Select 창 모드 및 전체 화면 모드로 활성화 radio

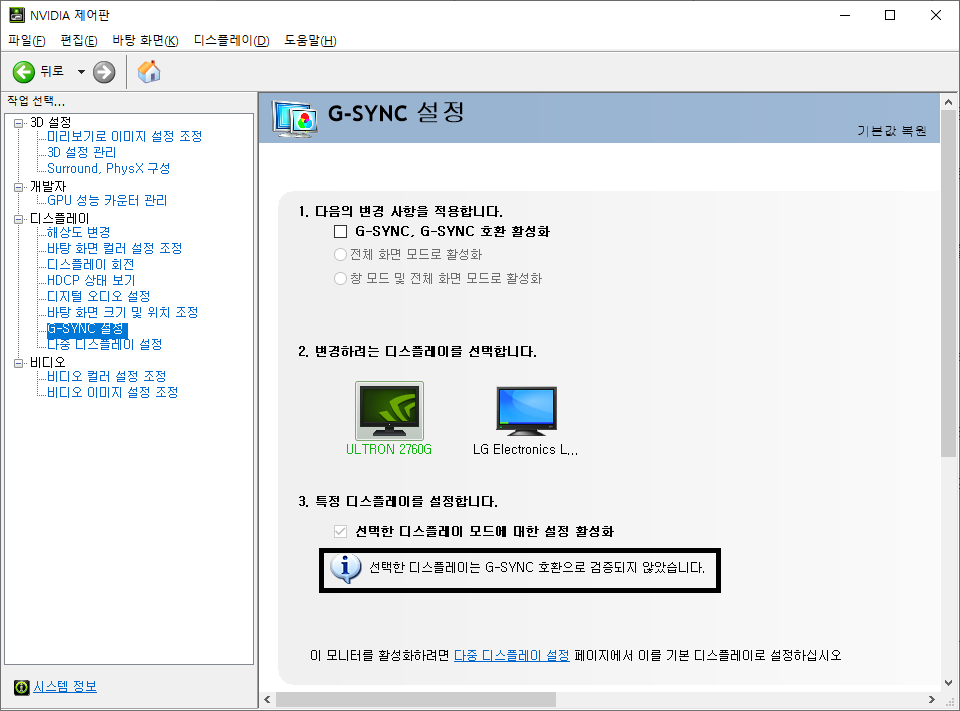point(340,279)
